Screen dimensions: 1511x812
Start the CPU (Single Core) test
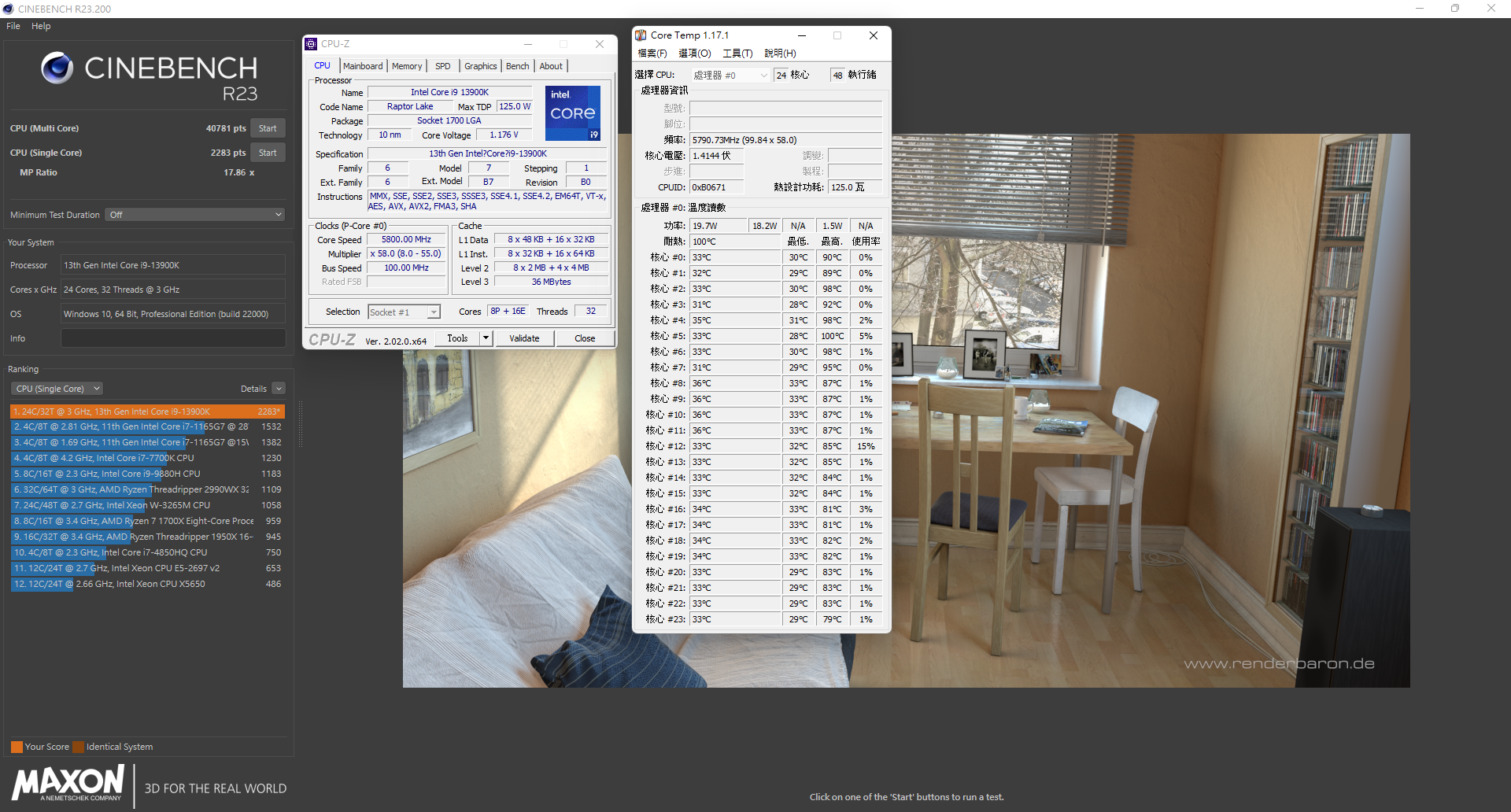[x=268, y=153]
